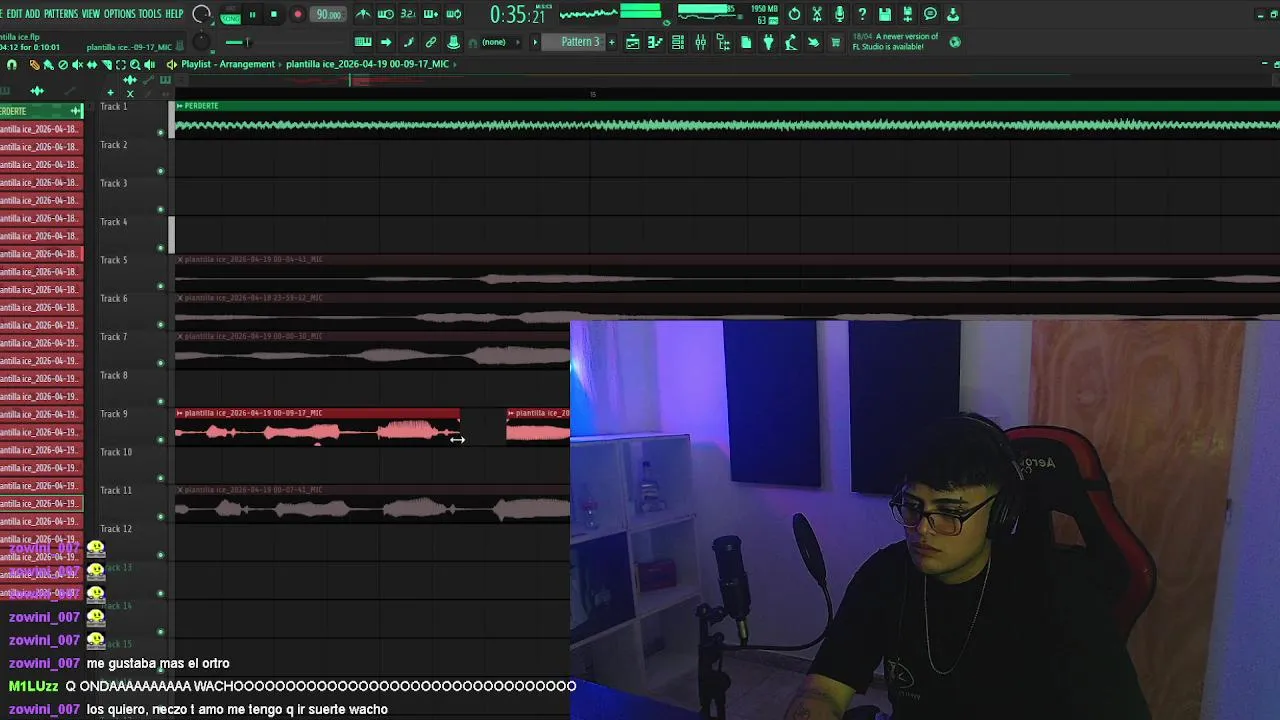
Task: Click the time display showing 0:35:21
Action: pos(518,15)
